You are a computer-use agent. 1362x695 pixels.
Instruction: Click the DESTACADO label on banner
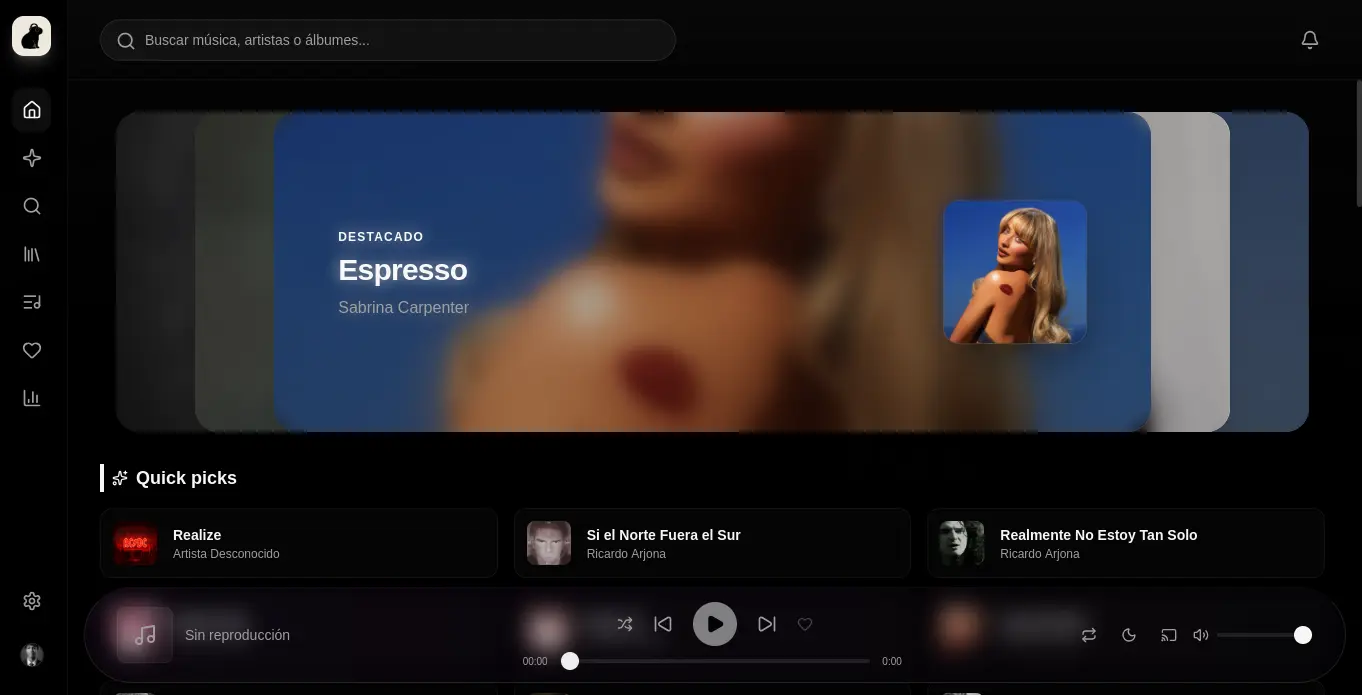[x=381, y=237]
